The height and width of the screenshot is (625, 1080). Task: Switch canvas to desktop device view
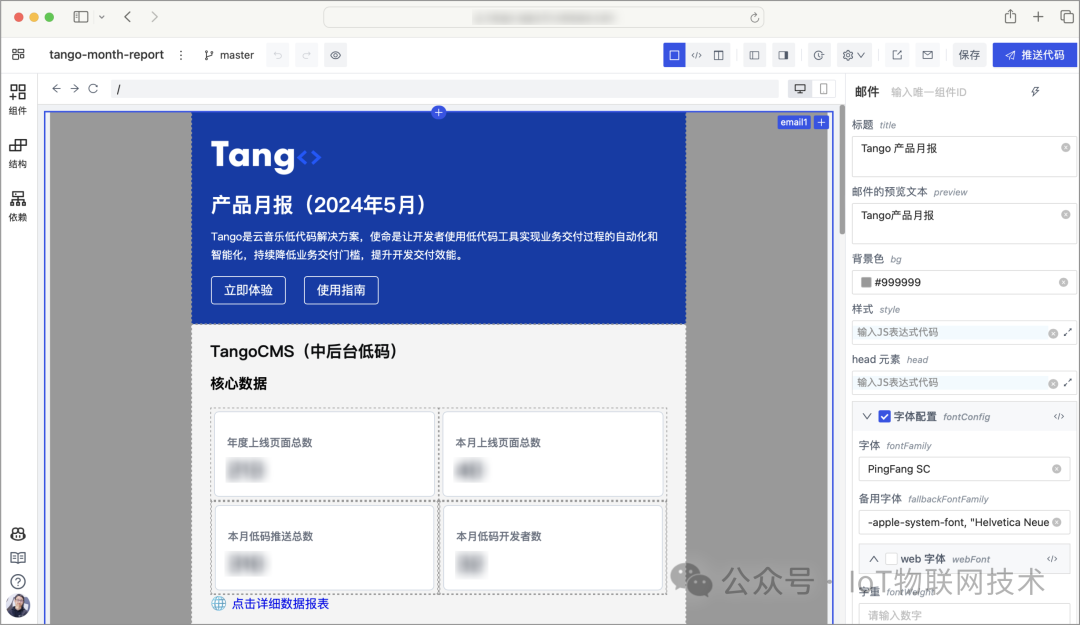tap(800, 89)
